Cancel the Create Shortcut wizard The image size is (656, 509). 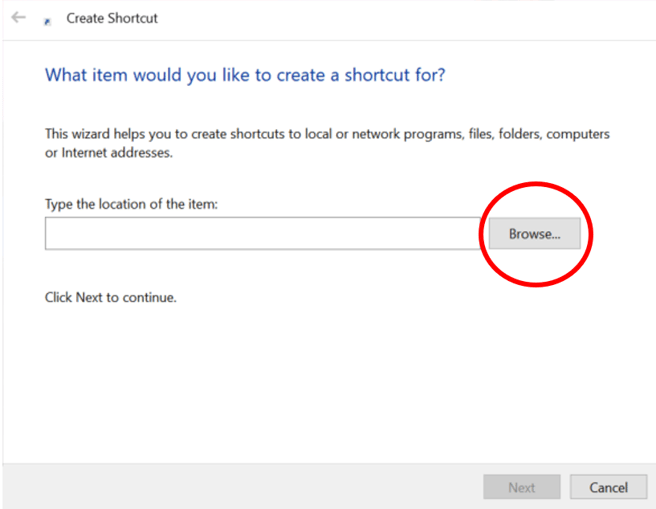click(x=608, y=487)
